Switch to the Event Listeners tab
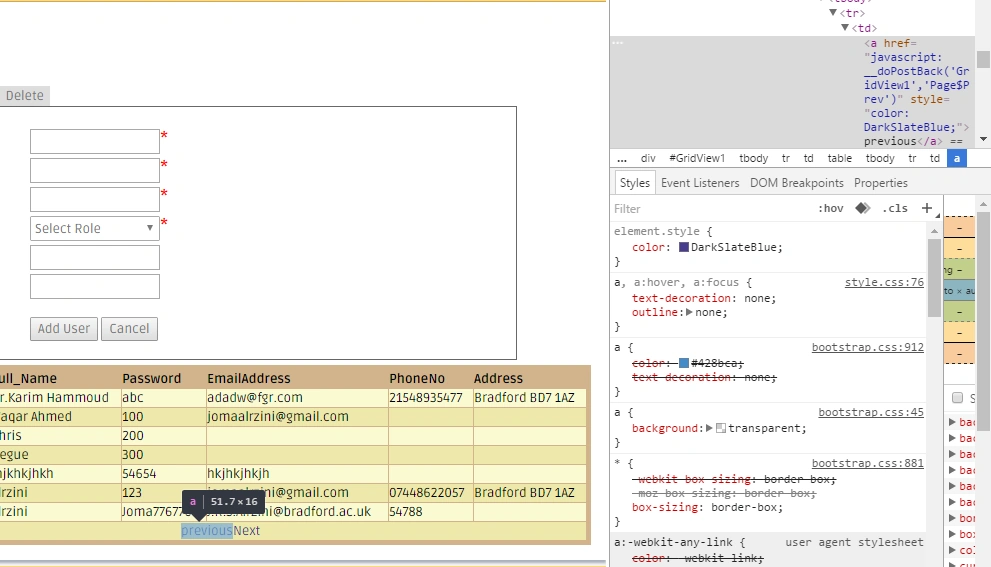The image size is (991, 567). (700, 183)
